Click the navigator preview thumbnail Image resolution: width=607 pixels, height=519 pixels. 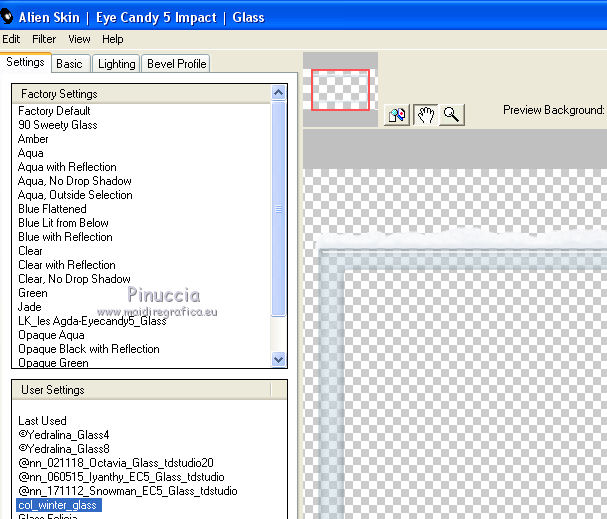coord(340,90)
